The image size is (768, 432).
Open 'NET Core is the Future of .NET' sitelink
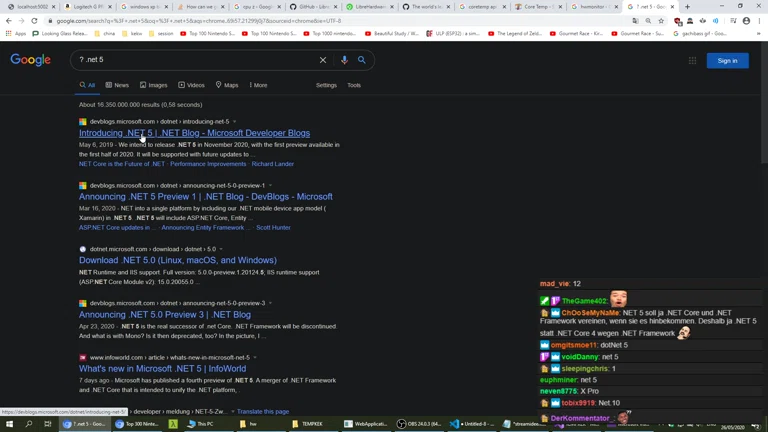coord(122,164)
